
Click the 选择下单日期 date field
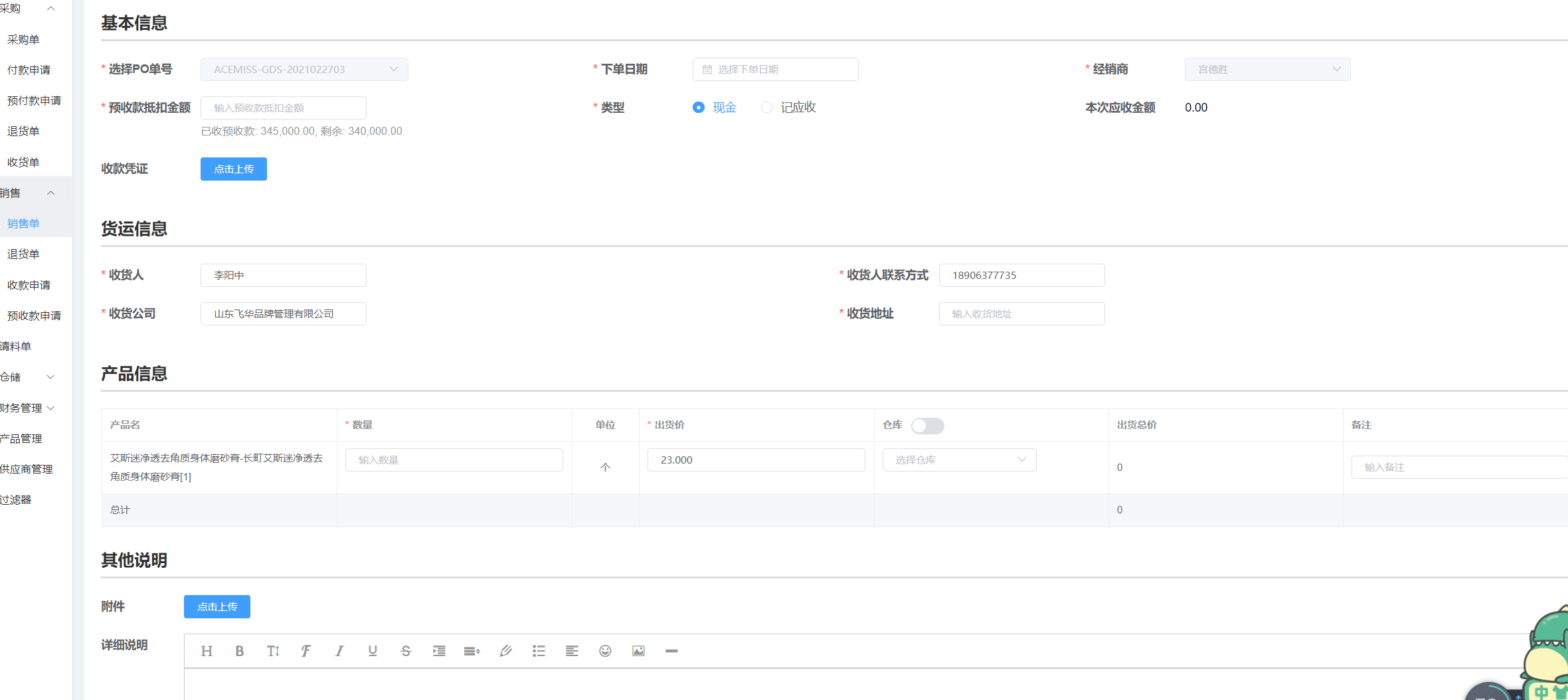[776, 70]
